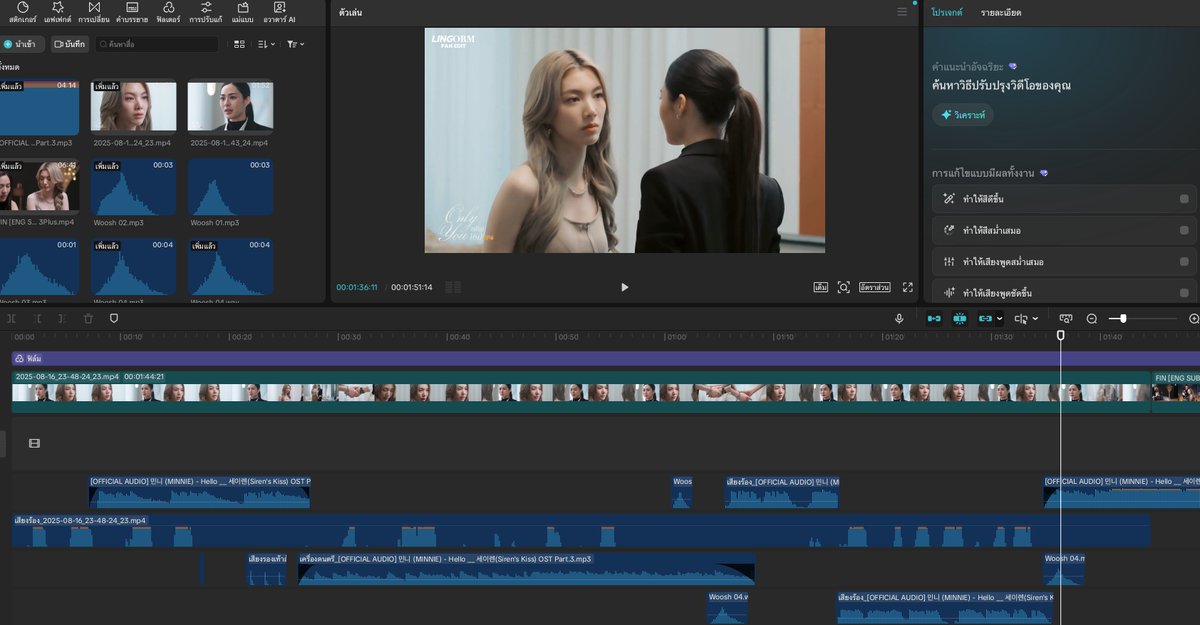The image size is (1200, 625).
Task: Click the Split clip tool in timeline toolbar
Action: (x=11, y=318)
